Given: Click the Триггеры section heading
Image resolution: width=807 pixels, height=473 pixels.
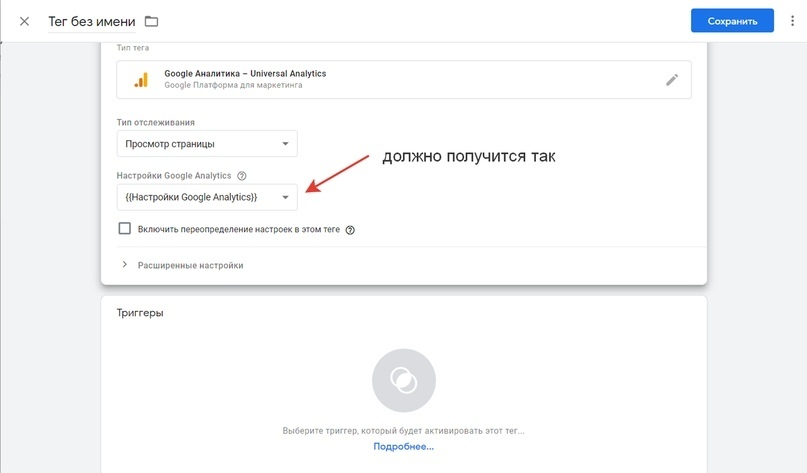Looking at the screenshot, I should pos(140,313).
